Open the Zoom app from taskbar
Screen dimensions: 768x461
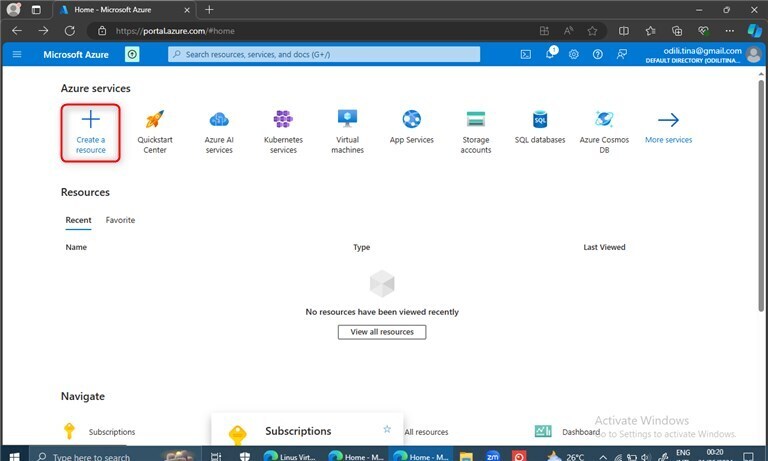[x=493, y=457]
